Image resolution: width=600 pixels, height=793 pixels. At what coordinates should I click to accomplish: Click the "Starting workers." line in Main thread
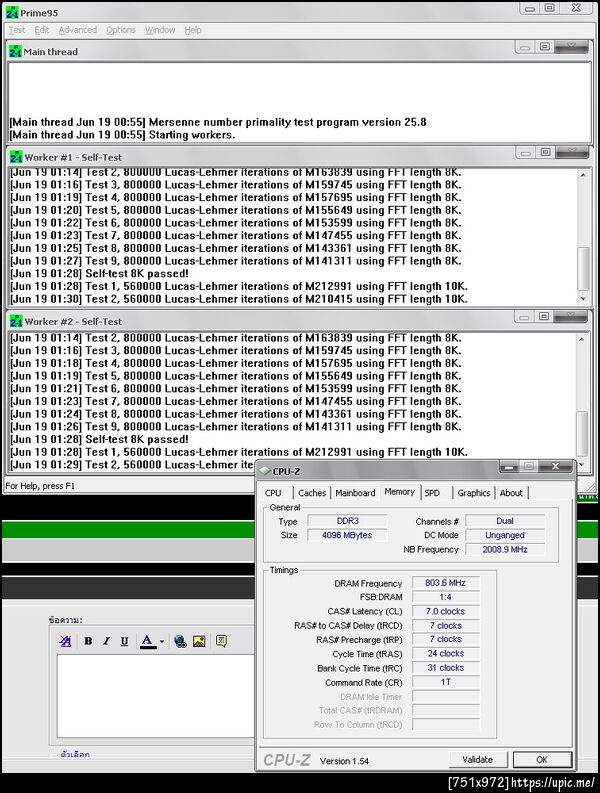point(122,135)
